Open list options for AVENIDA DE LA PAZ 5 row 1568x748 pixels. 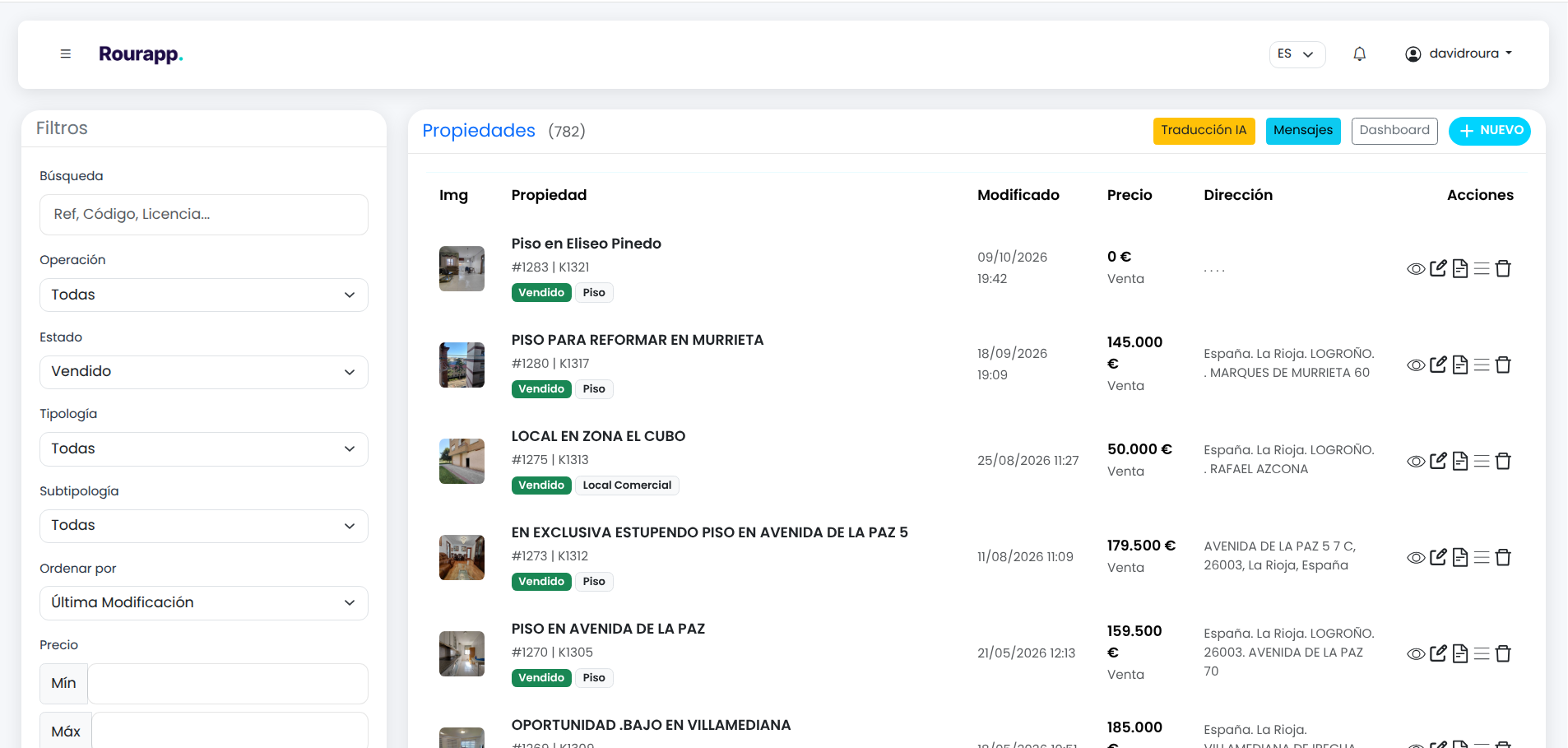[x=1482, y=557]
